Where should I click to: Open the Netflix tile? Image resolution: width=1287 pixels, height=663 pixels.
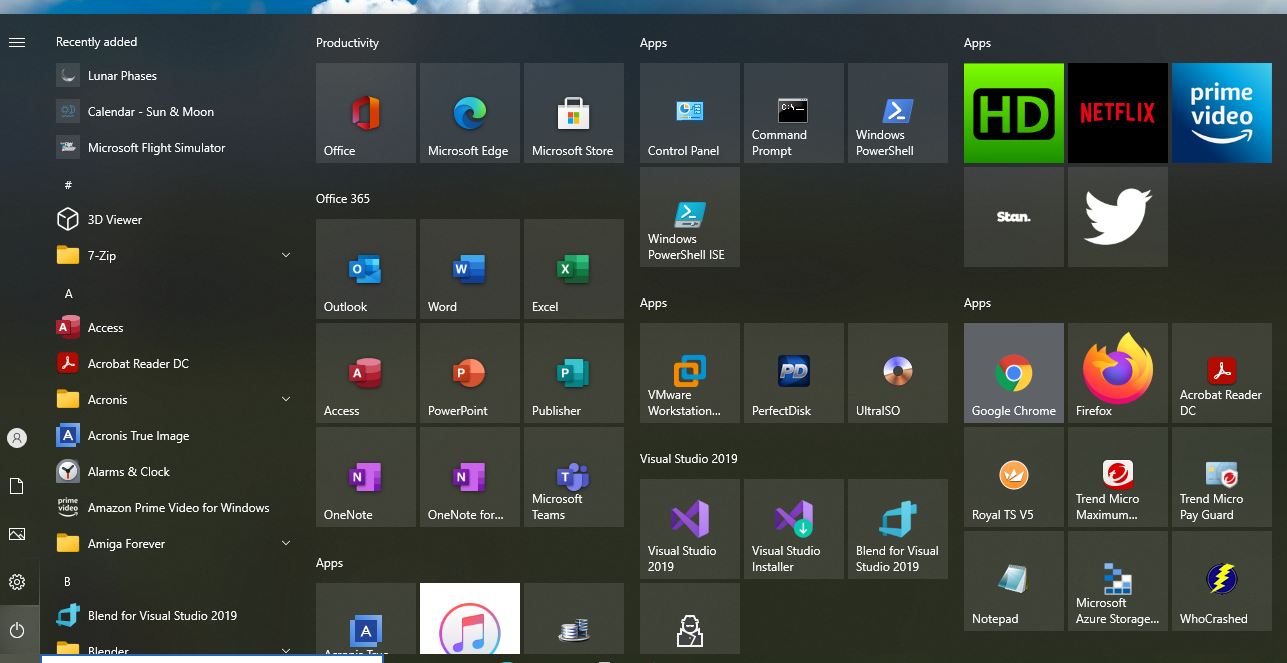1117,113
